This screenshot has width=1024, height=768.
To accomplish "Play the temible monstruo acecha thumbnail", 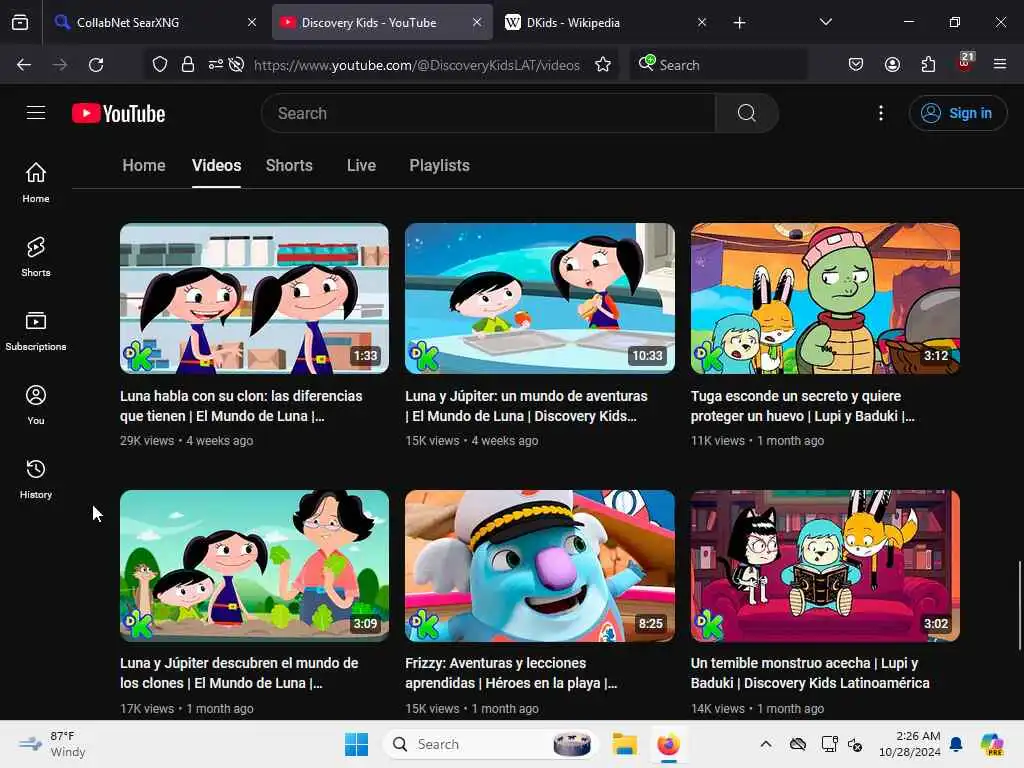I will point(825,566).
